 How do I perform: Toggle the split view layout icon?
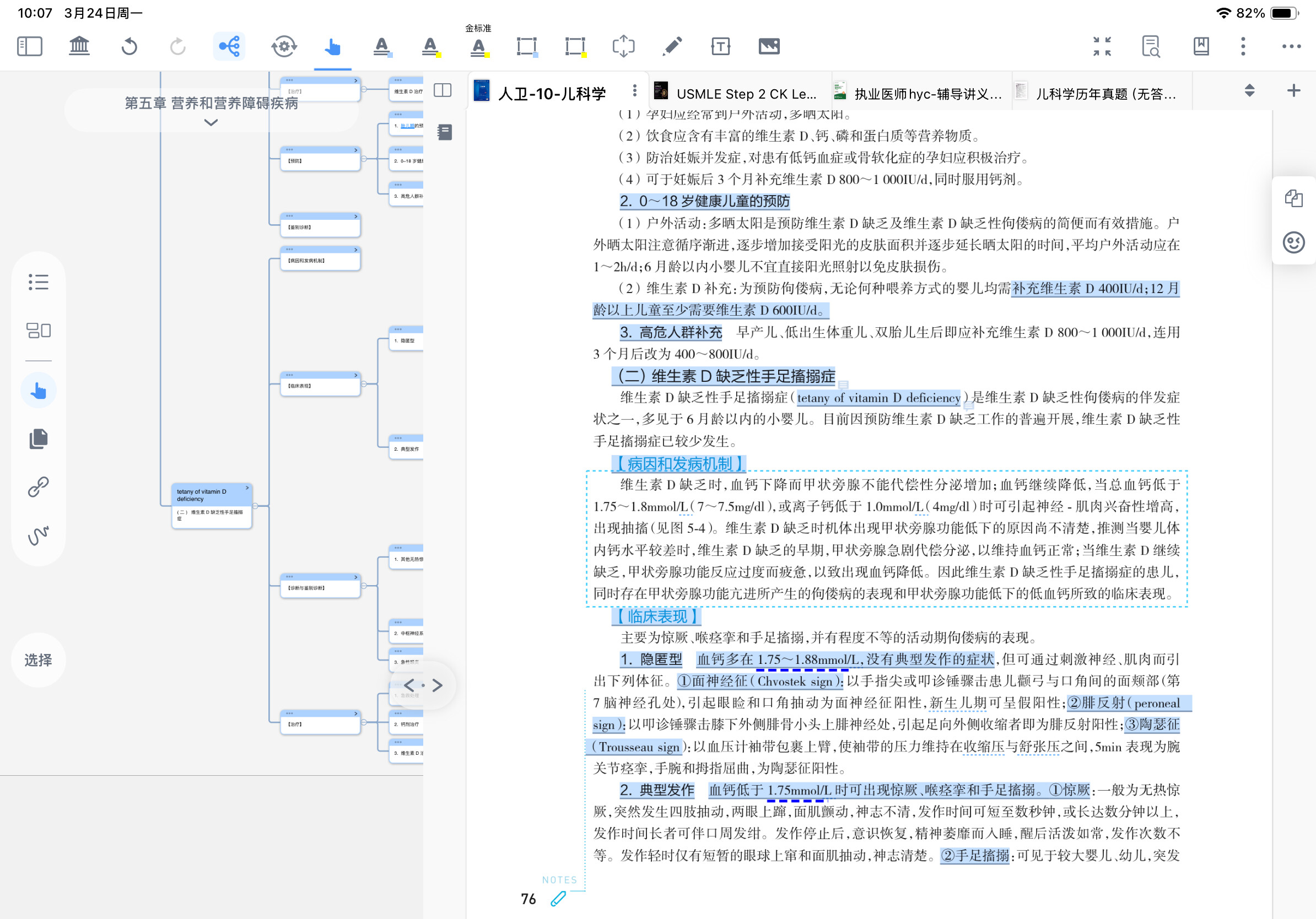(x=443, y=90)
